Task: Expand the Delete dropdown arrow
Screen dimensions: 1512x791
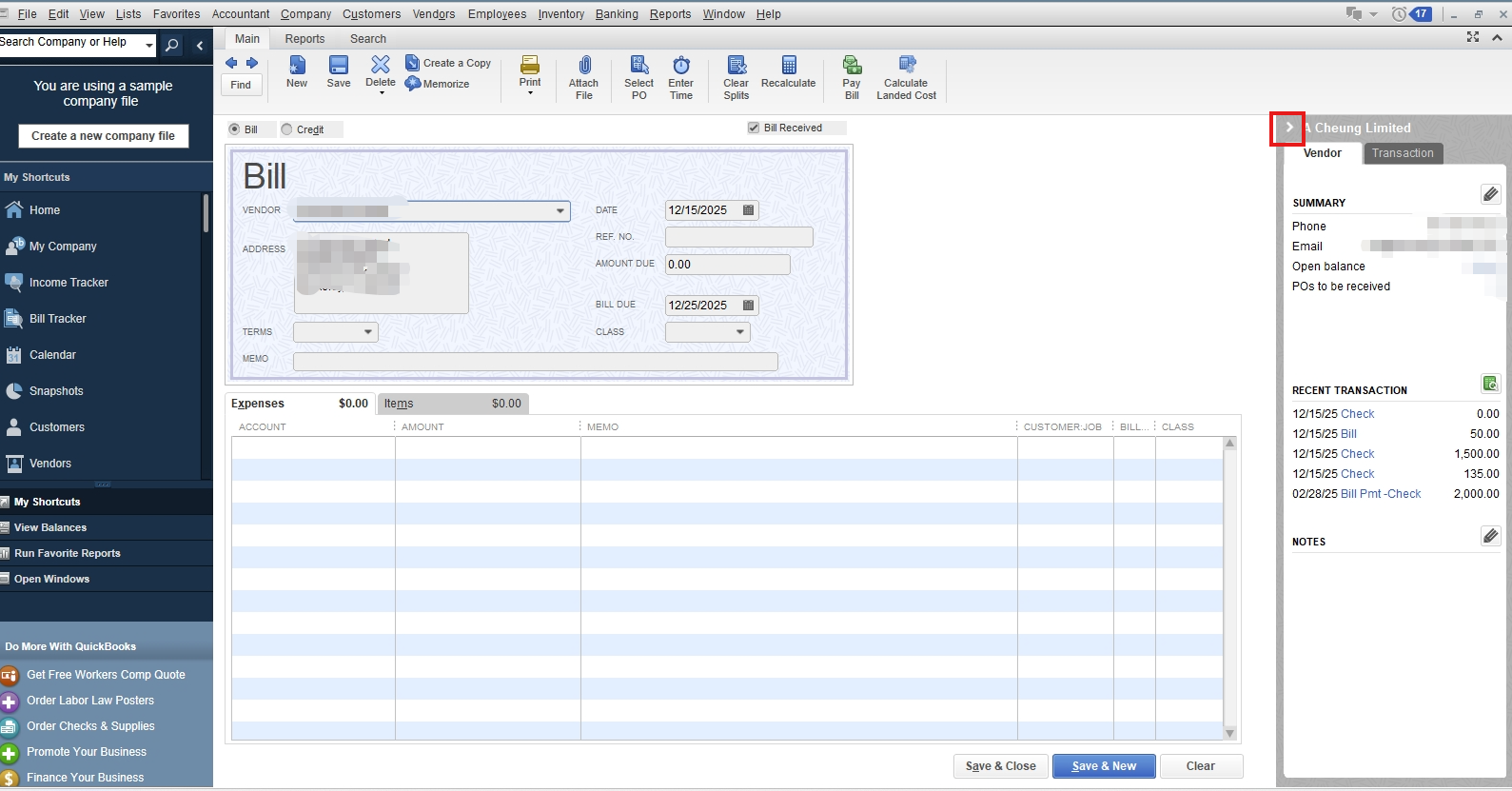Action: click(x=381, y=93)
